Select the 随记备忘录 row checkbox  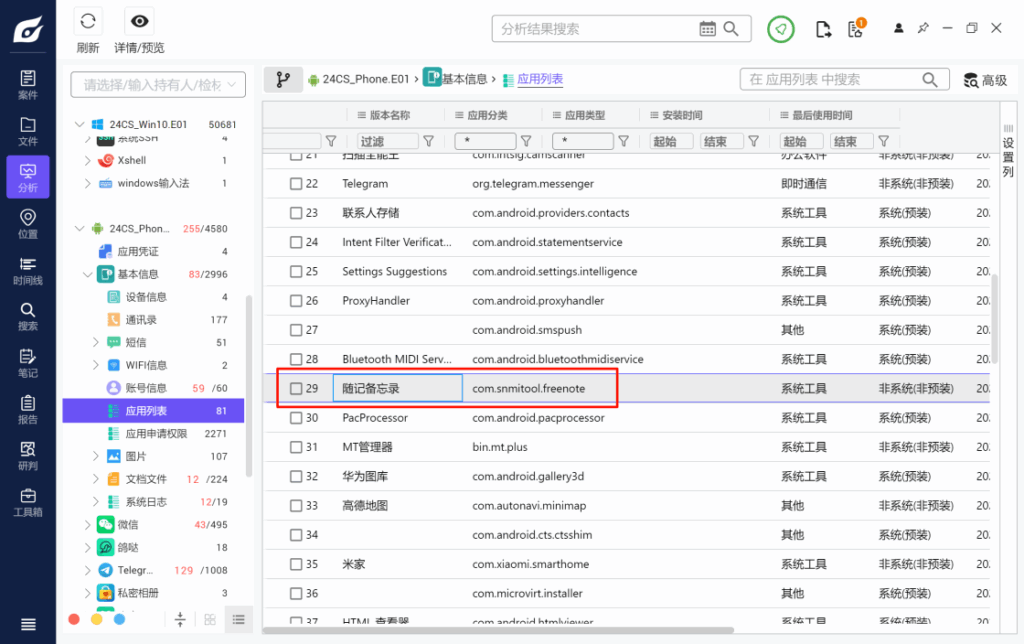click(x=294, y=388)
